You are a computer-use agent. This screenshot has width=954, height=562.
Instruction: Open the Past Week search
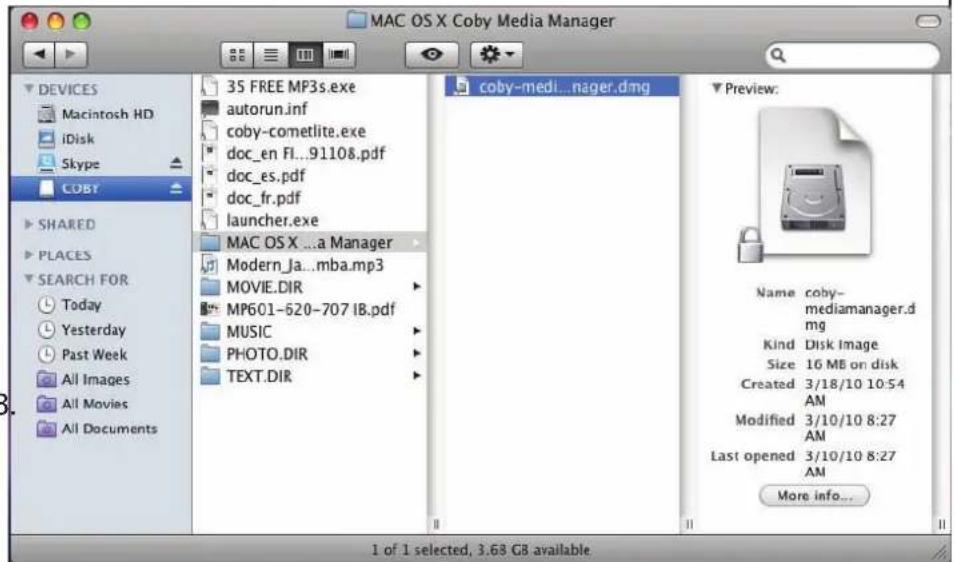coord(100,355)
